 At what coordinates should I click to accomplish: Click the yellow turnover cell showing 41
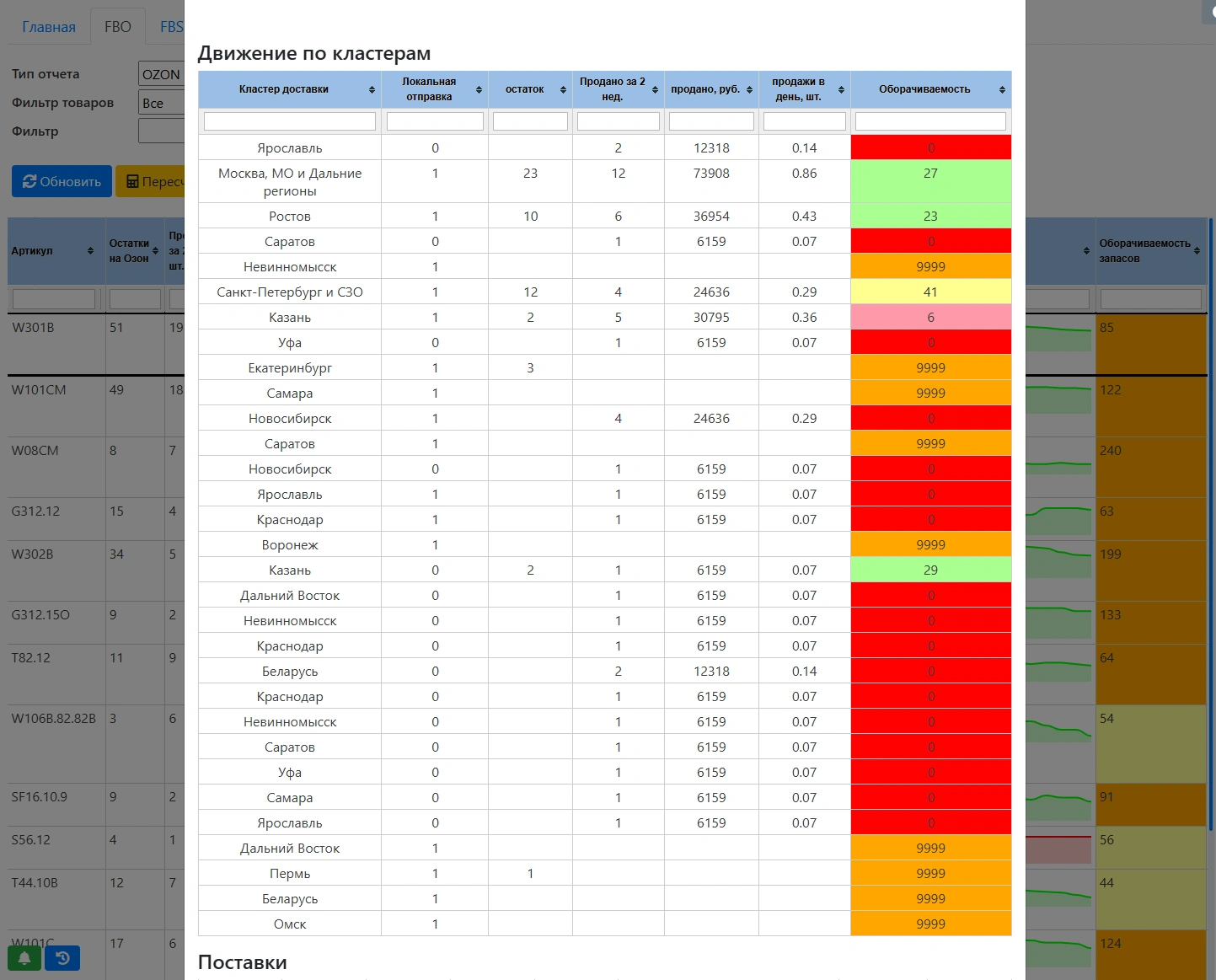930,292
